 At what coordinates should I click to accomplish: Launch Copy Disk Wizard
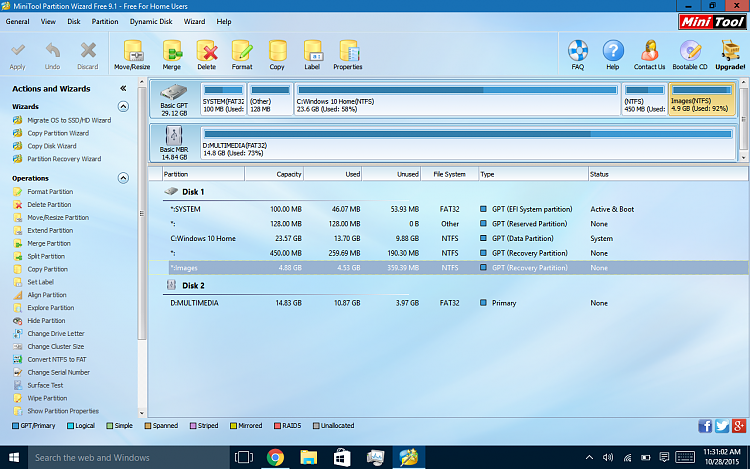52,146
